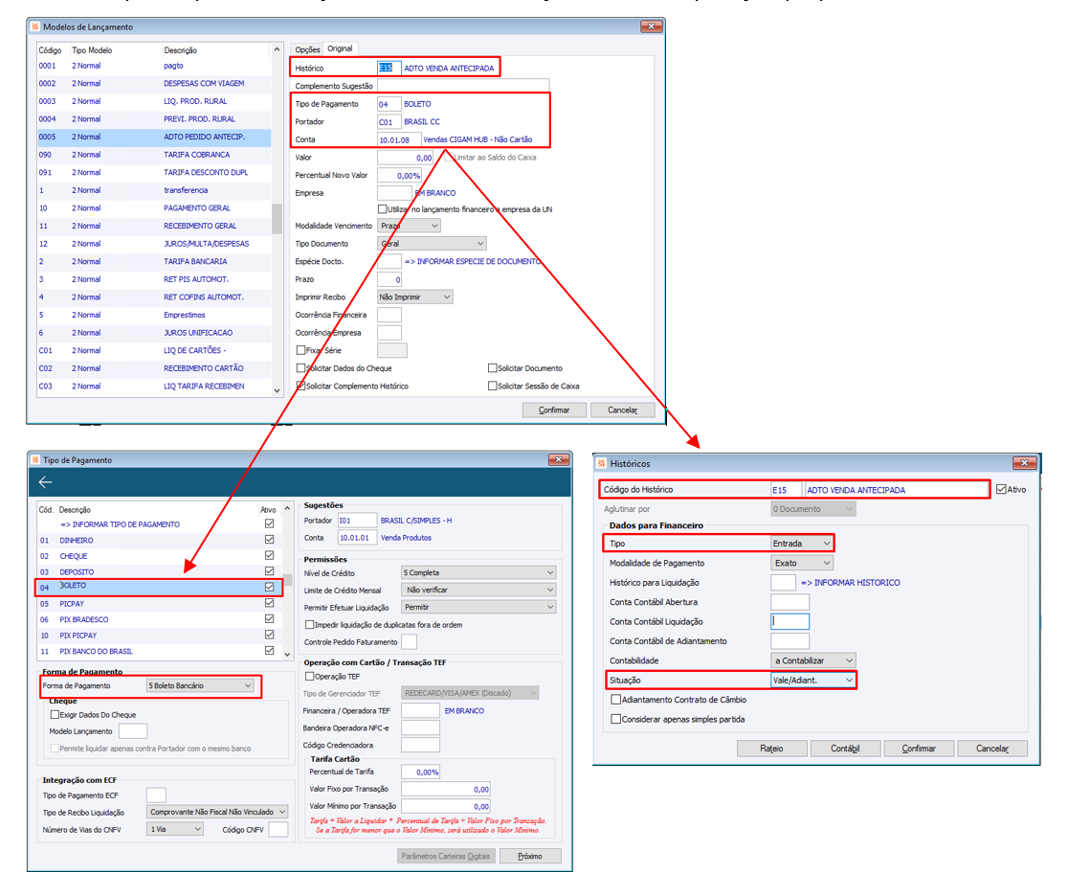Close the Modelos de Lançamento window
Screen dimensions: 1085x872
click(x=651, y=26)
